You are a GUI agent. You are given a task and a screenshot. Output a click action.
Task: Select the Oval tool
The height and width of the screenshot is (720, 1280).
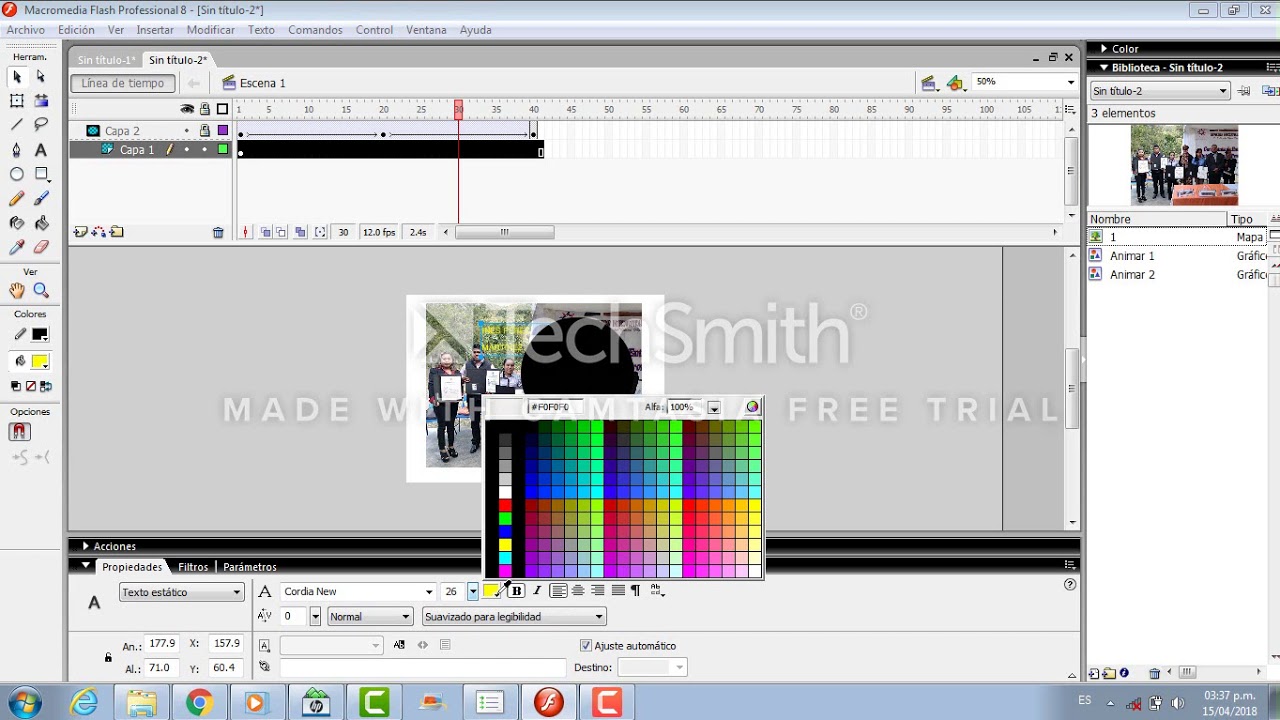pos(17,174)
